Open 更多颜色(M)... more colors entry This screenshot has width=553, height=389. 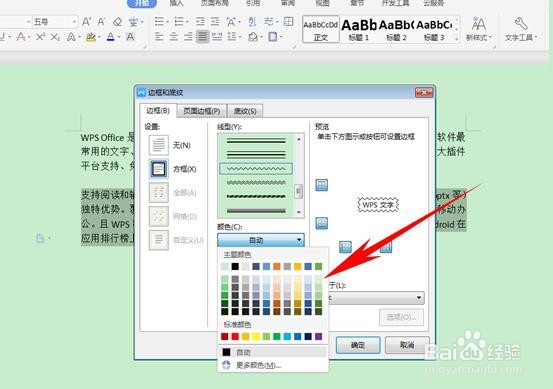click(272, 365)
